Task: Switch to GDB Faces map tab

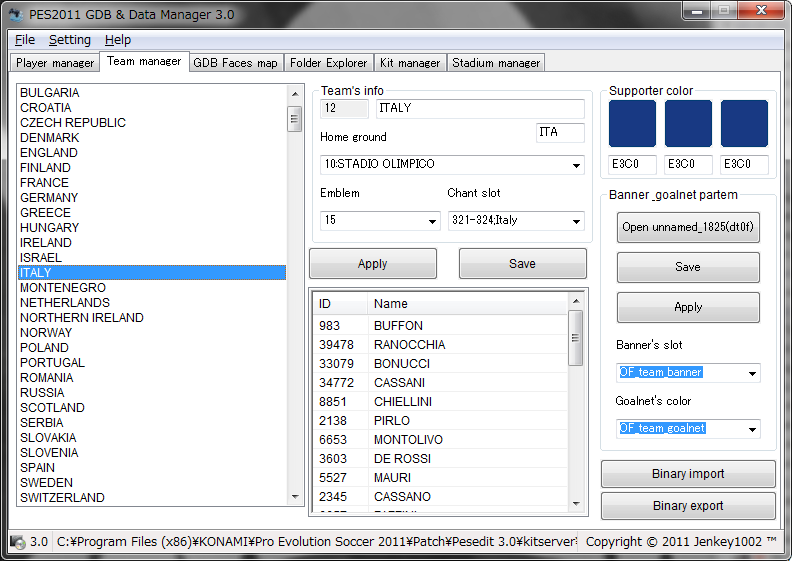Action: 235,63
